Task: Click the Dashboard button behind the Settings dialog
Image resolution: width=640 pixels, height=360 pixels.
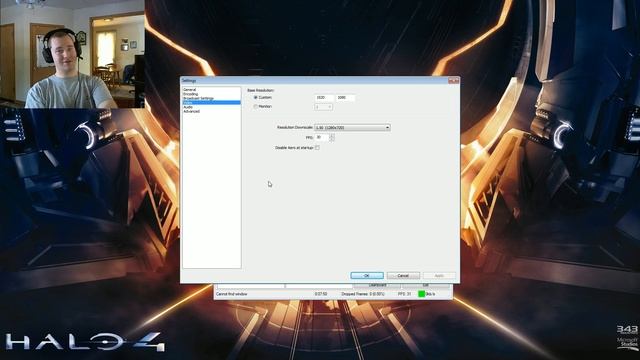Action: (378, 285)
